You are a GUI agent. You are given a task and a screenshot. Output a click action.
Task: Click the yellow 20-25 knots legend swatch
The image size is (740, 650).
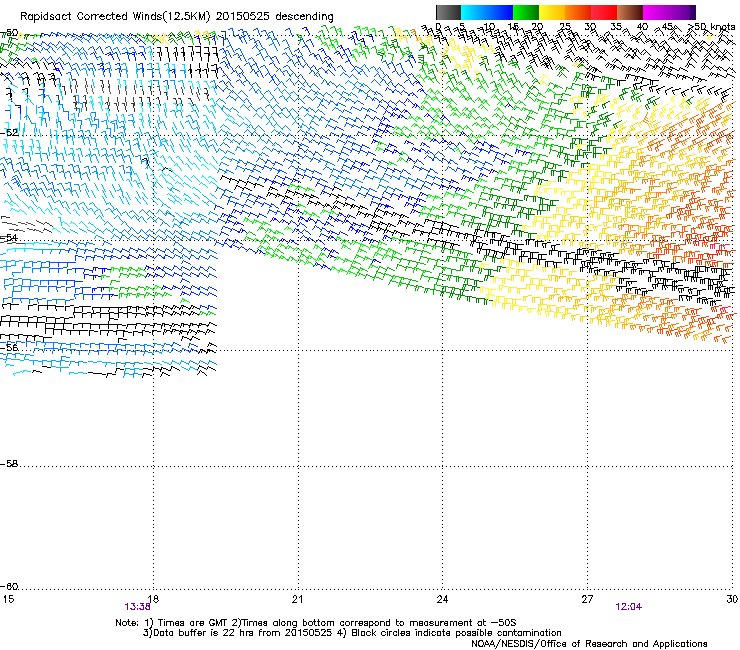click(x=552, y=12)
